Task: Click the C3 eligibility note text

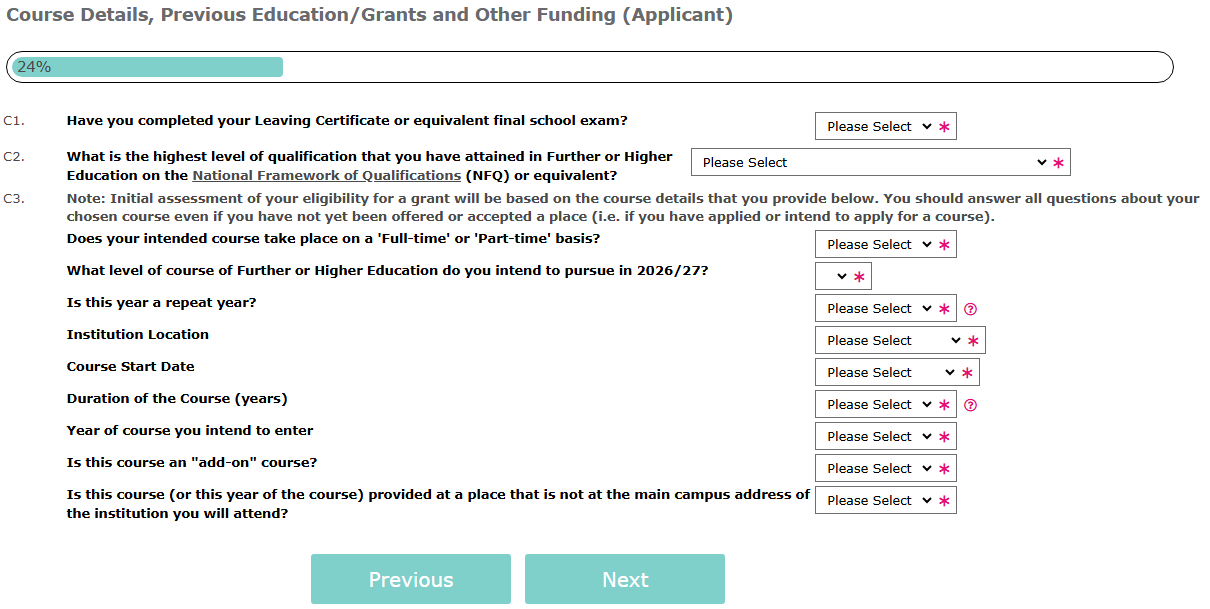Action: 632,207
